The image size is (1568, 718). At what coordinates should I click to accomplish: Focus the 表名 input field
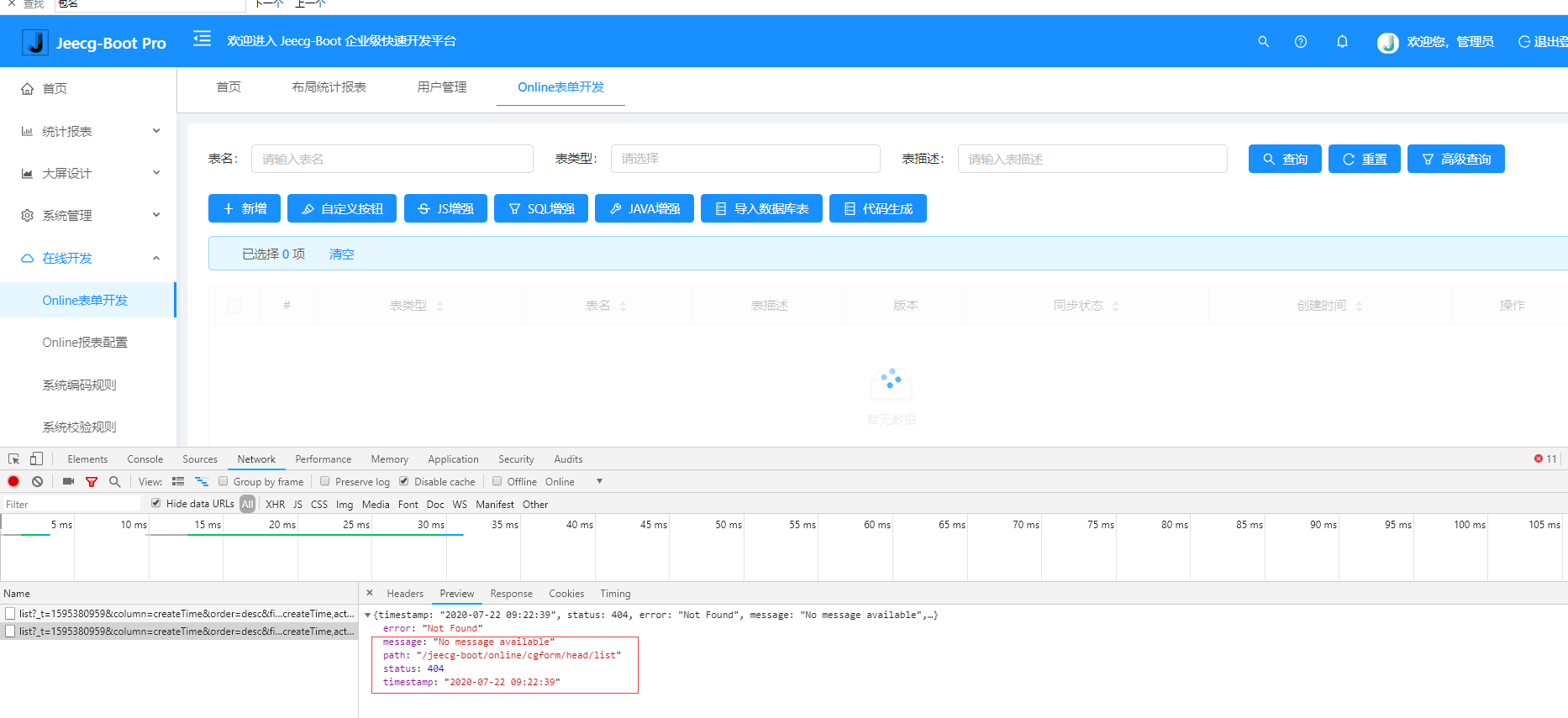tap(392, 159)
